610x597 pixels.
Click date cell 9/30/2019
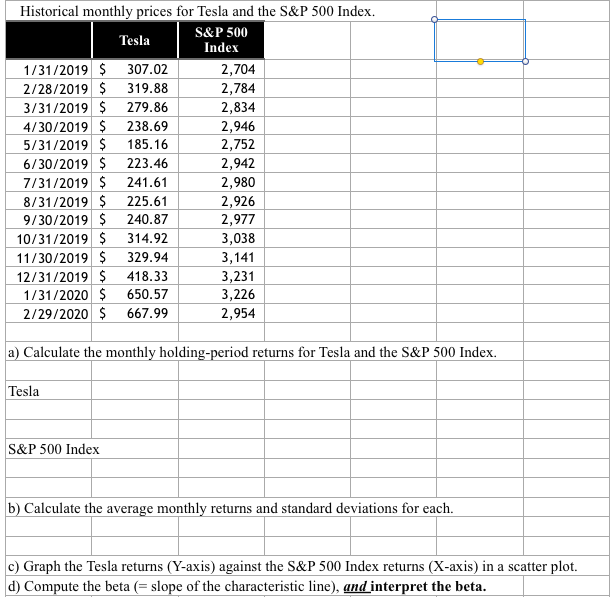pos(49,220)
